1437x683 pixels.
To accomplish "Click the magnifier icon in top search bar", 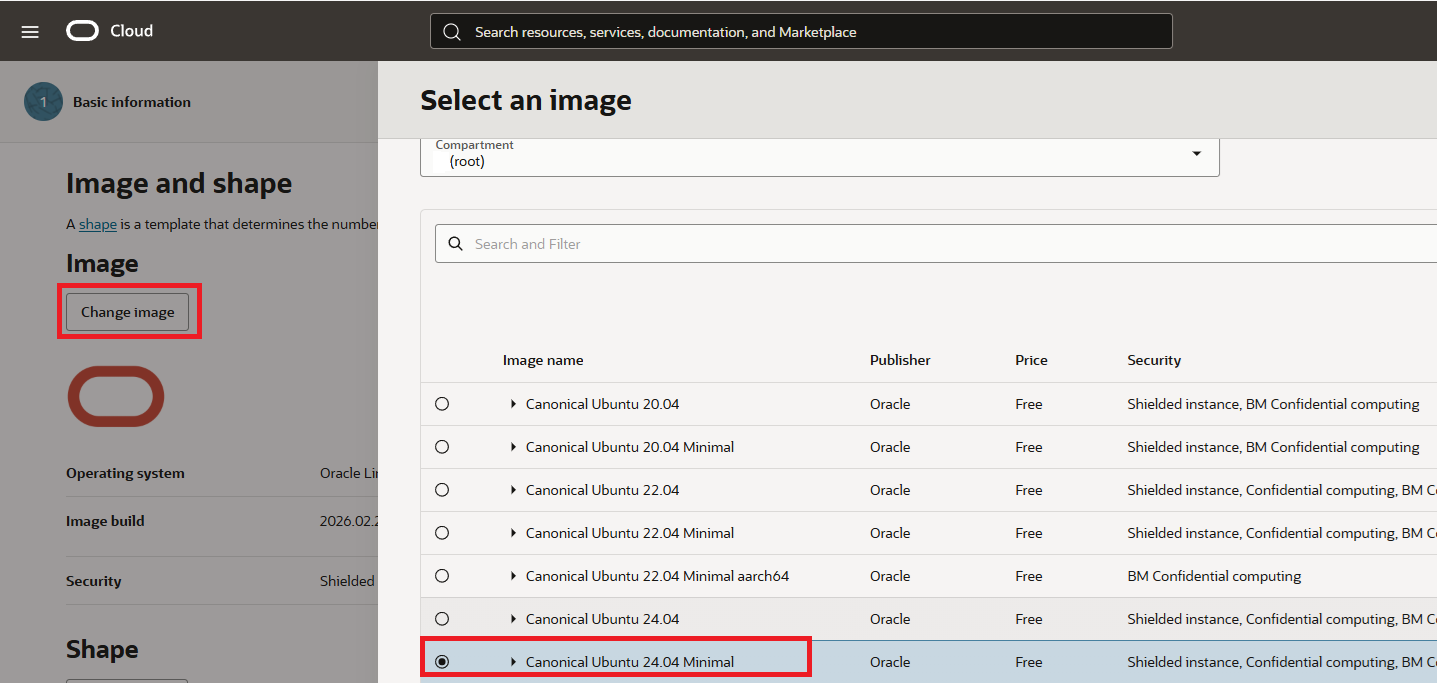I will 452,32.
